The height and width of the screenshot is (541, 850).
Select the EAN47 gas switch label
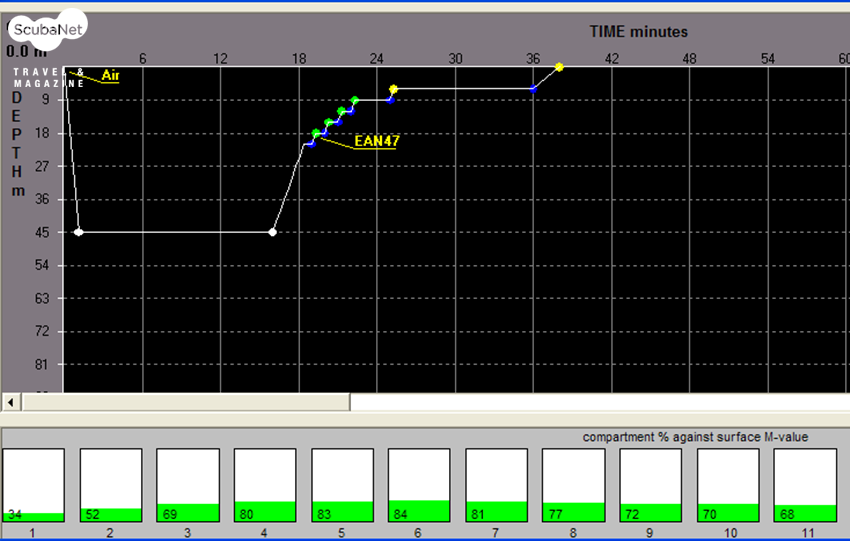point(376,142)
